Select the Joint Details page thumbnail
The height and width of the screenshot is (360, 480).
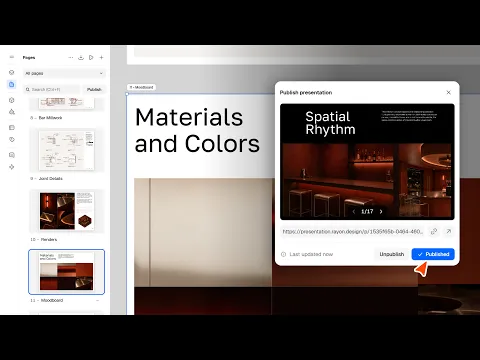67,150
